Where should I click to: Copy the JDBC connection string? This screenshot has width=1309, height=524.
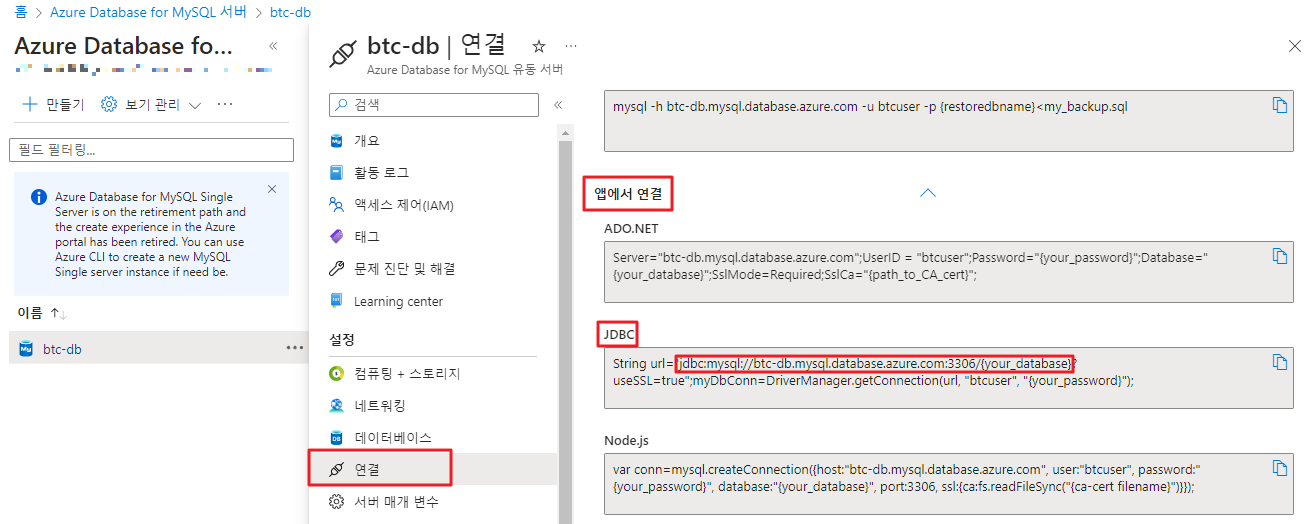click(x=1279, y=362)
